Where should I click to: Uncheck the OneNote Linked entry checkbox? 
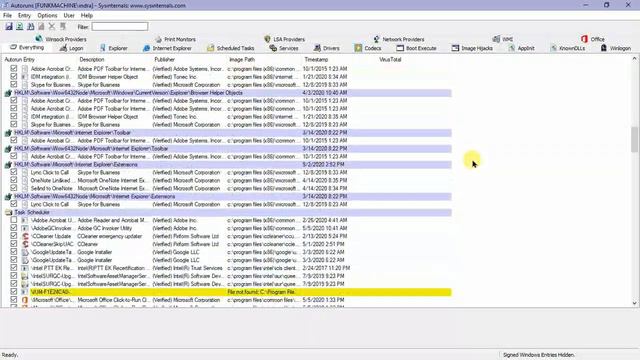[x=14, y=180]
